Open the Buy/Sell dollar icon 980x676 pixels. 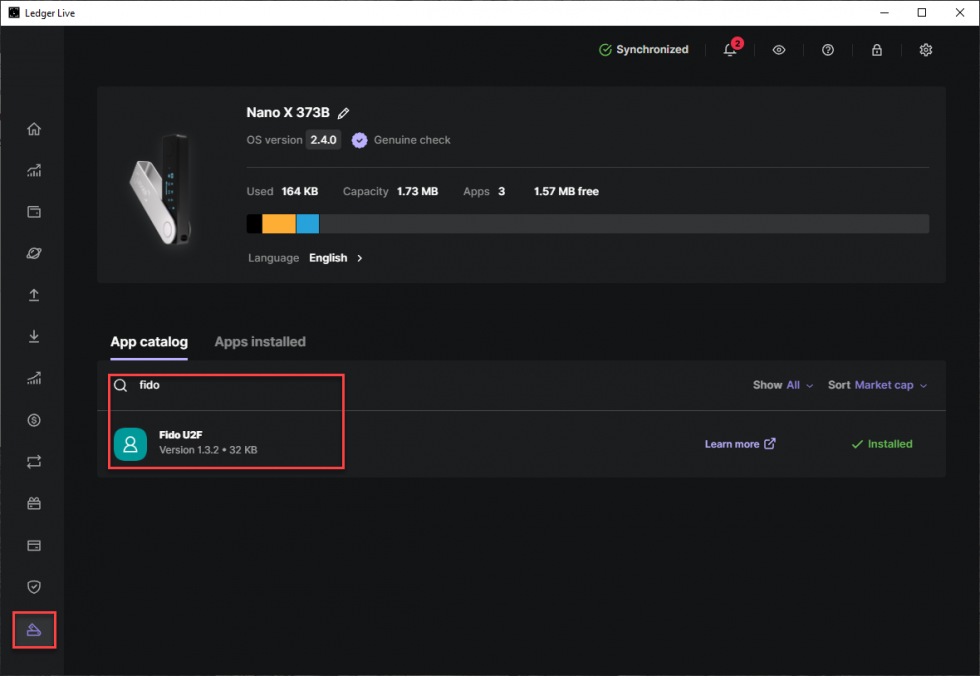(x=34, y=420)
